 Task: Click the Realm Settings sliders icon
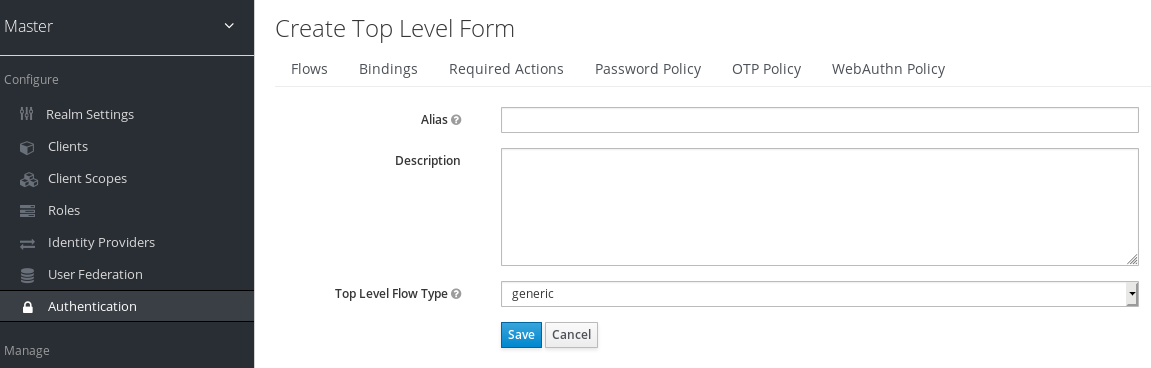(26, 115)
